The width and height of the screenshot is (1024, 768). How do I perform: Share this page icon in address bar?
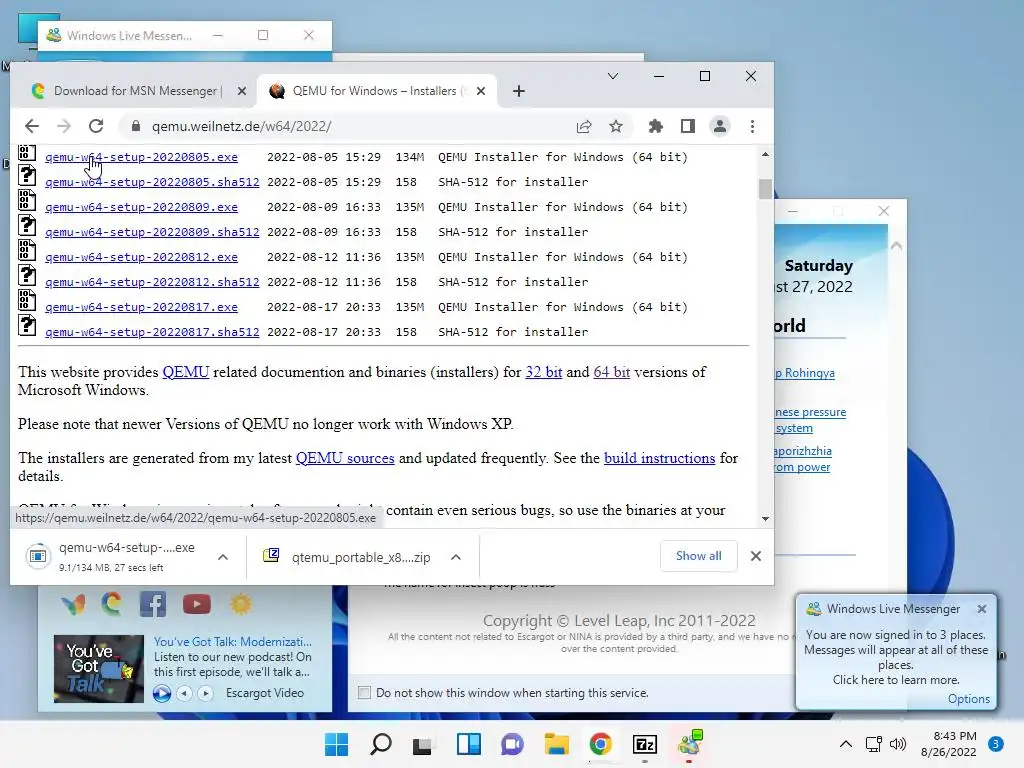(584, 127)
